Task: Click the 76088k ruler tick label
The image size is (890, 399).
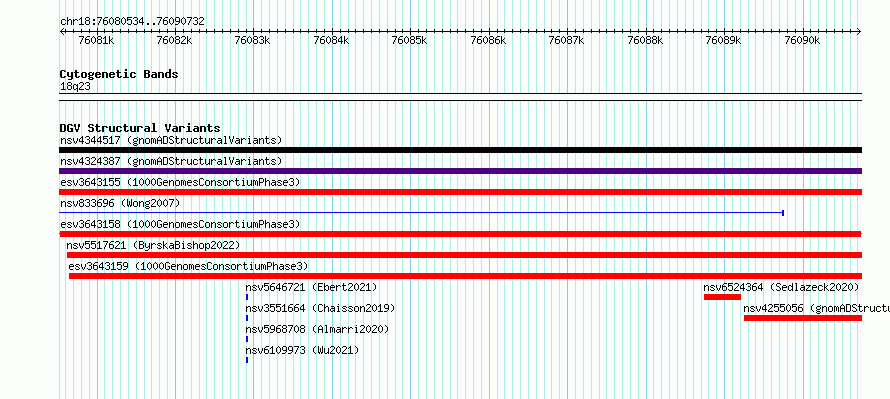Action: (645, 40)
